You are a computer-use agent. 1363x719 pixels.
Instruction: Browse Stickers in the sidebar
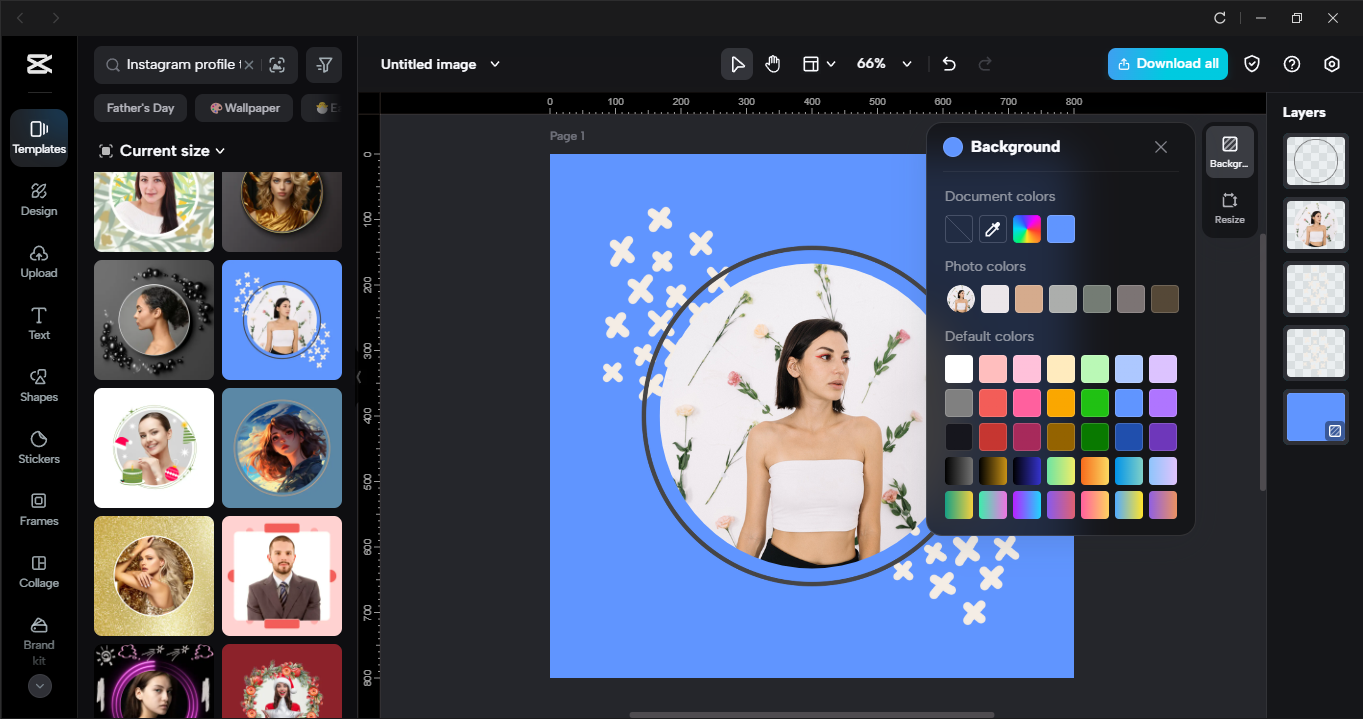[38, 448]
